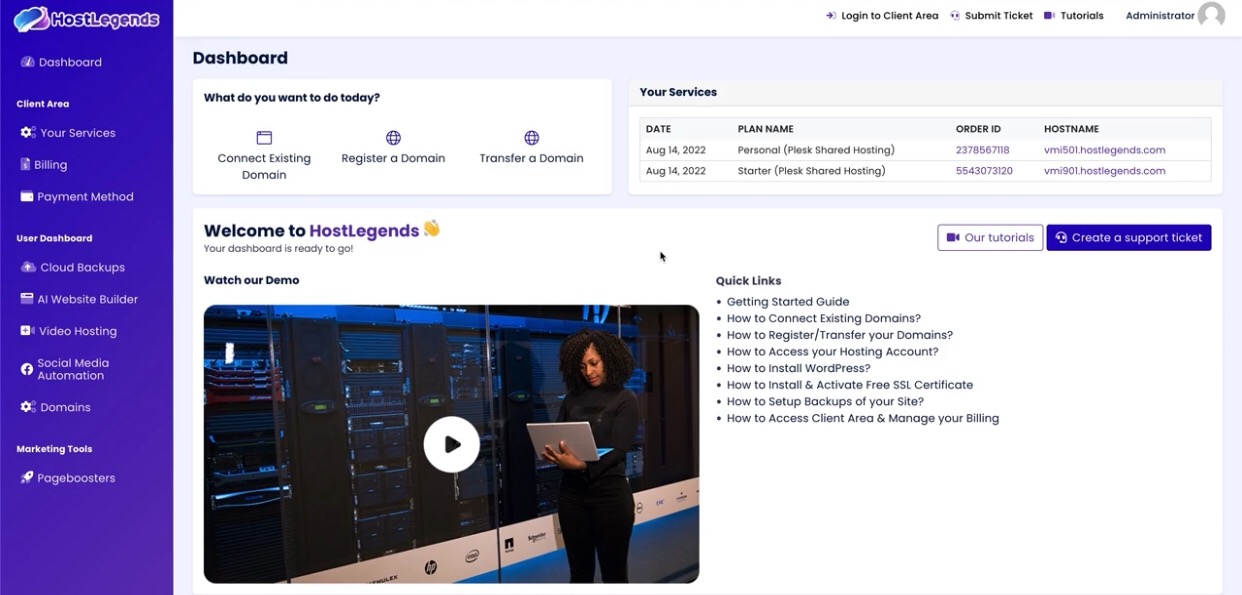Click the demo video thumbnail image
Viewport: 1242px width, 595px height.
(451, 444)
